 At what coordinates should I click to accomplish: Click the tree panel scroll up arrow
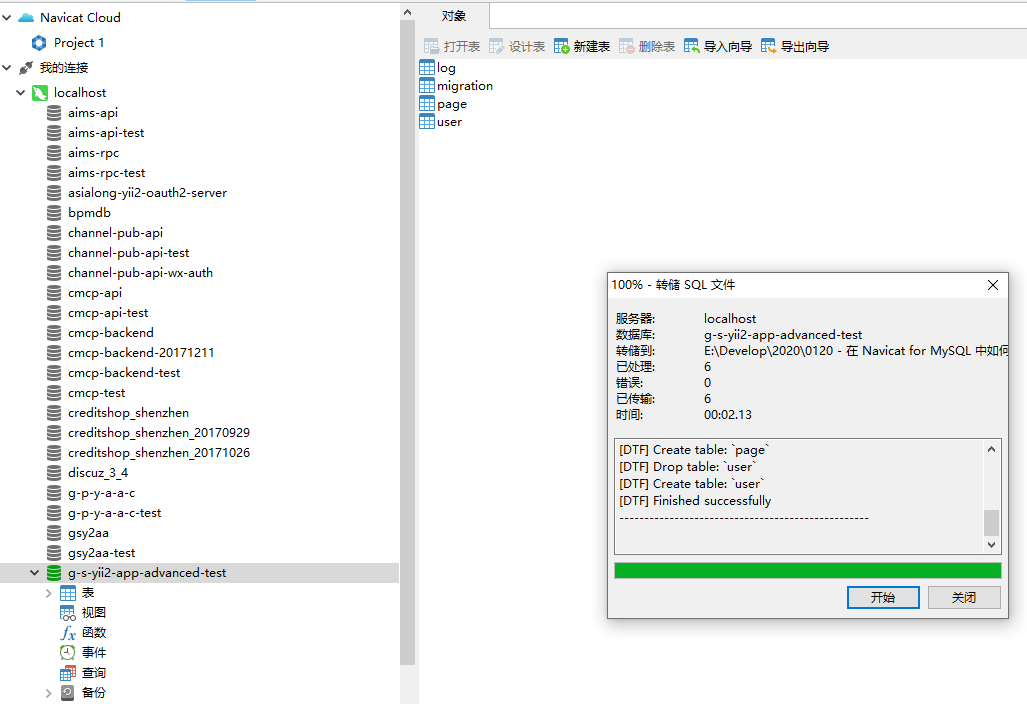tap(407, 12)
